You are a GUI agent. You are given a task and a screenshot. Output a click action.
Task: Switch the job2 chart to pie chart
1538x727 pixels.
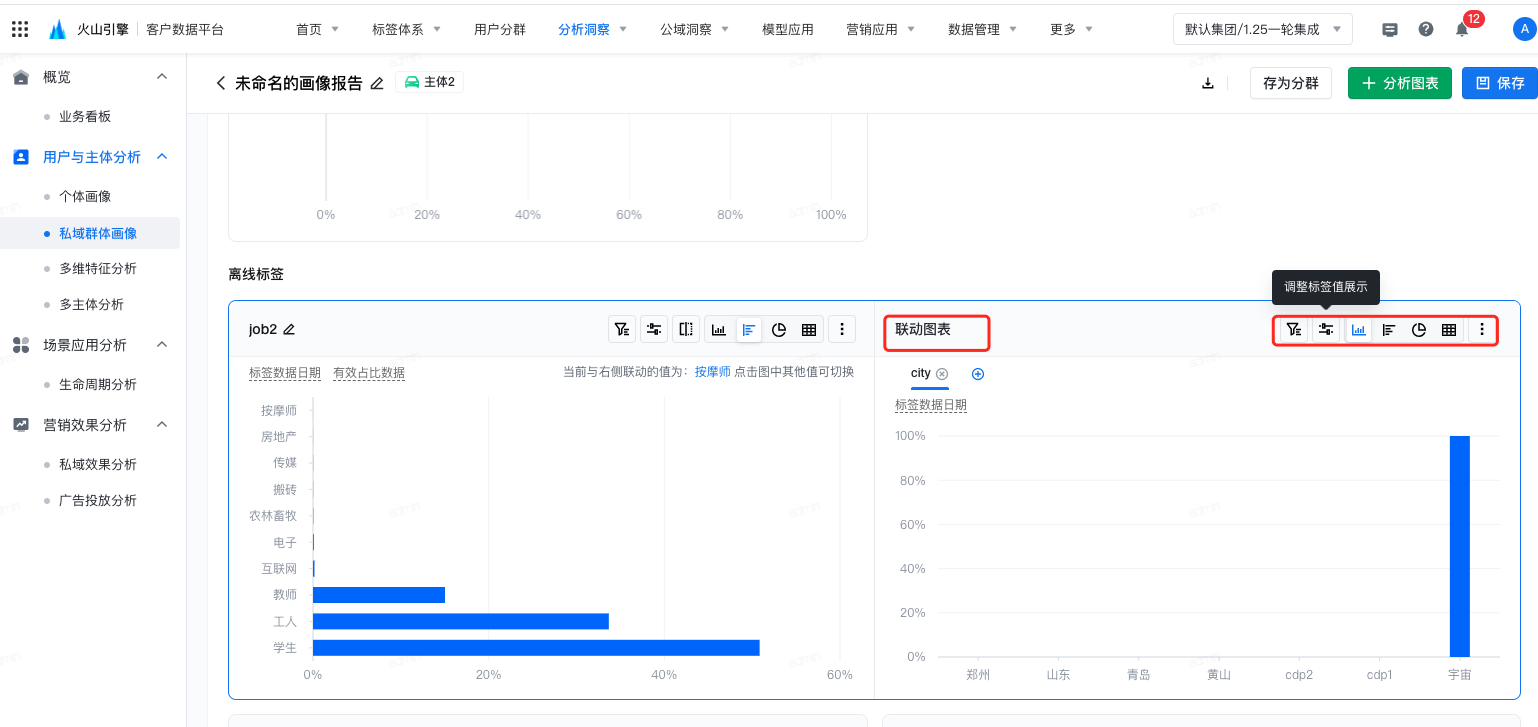coord(779,329)
